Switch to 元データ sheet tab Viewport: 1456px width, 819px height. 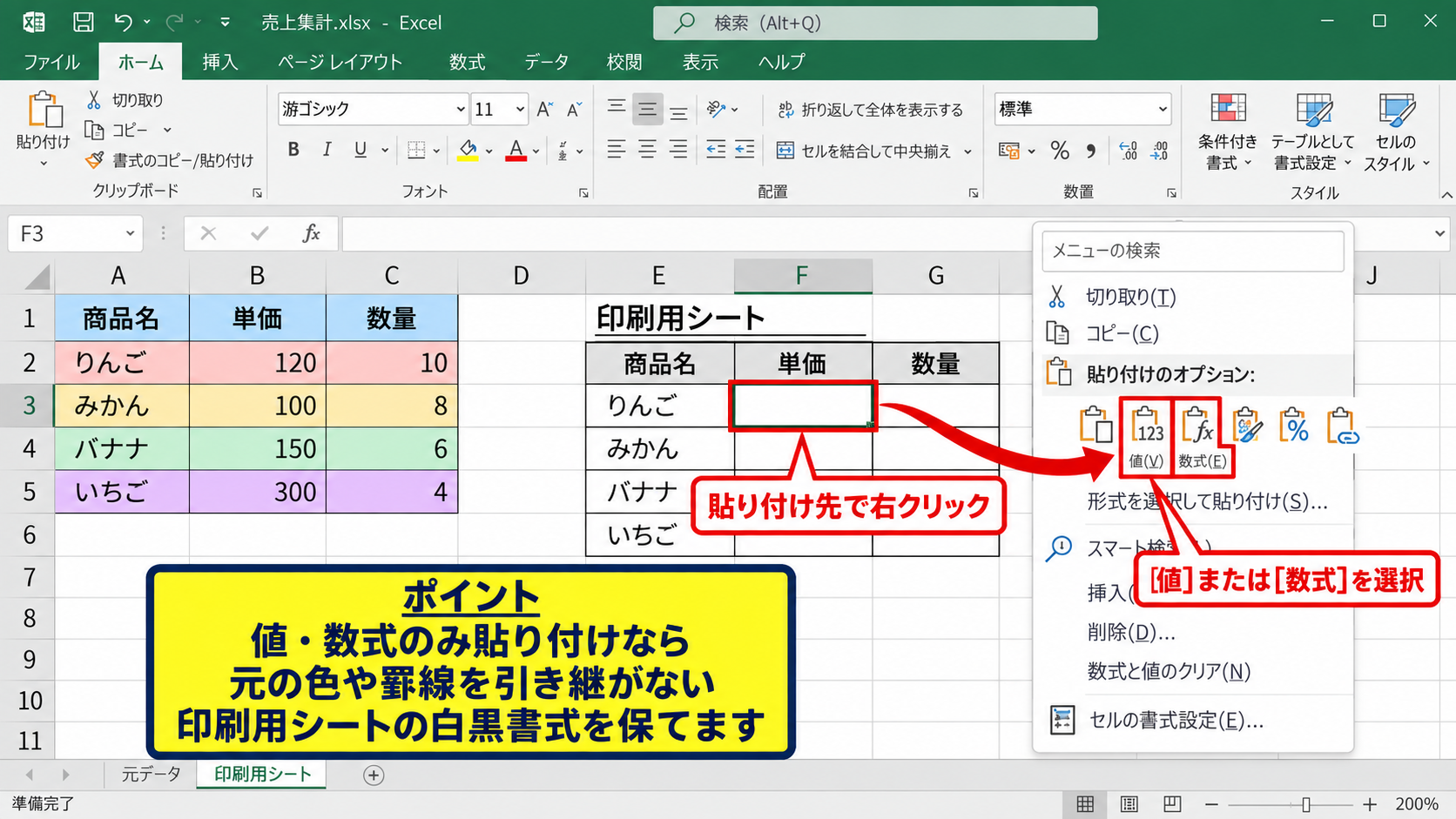(152, 775)
